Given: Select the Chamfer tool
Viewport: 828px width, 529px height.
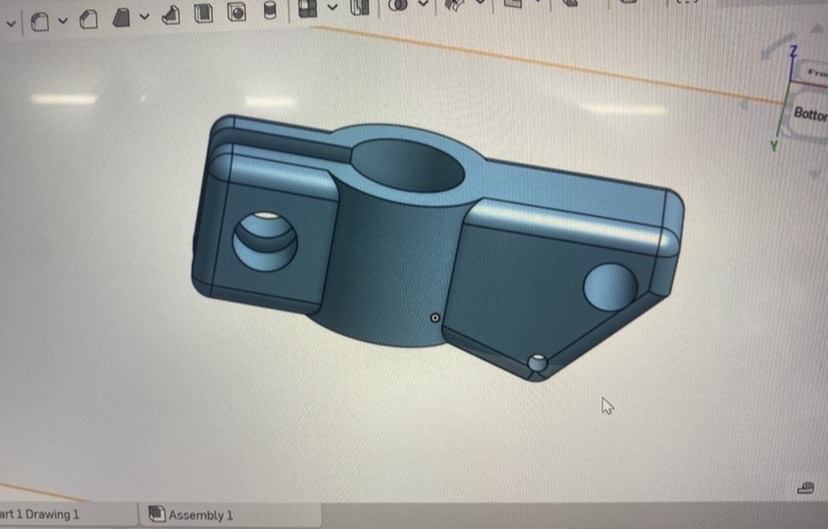Looking at the screenshot, I should (x=87, y=17).
